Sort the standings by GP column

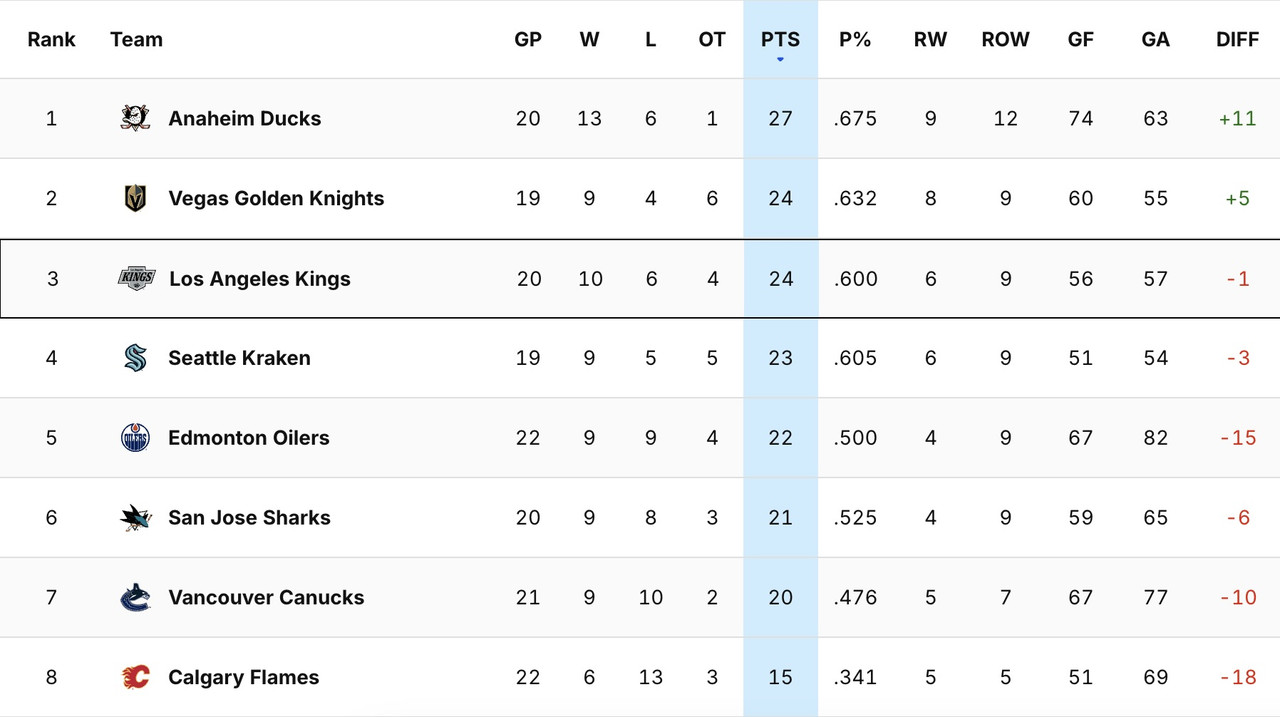pyautogui.click(x=528, y=39)
